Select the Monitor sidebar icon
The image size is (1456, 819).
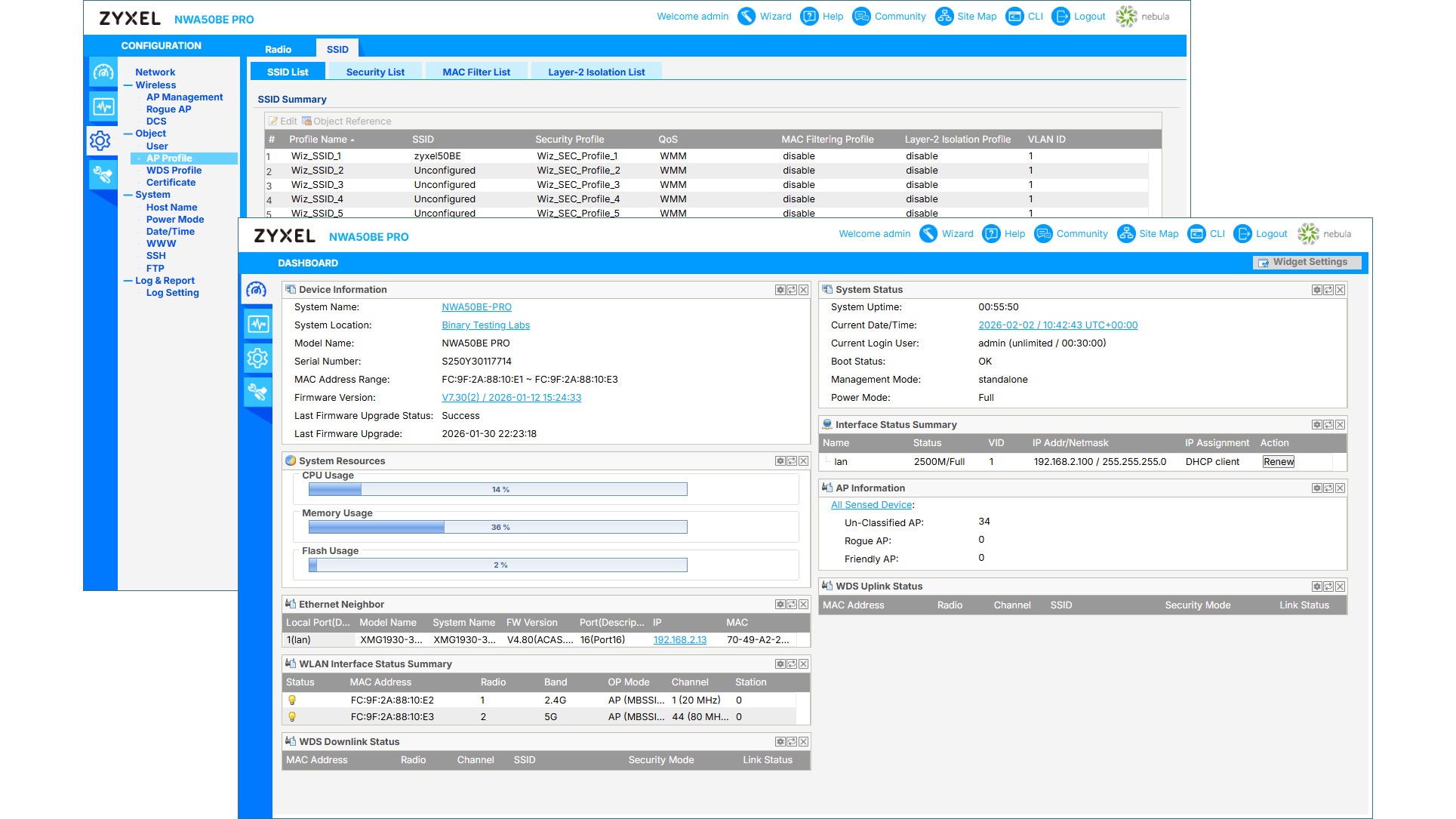coord(257,324)
